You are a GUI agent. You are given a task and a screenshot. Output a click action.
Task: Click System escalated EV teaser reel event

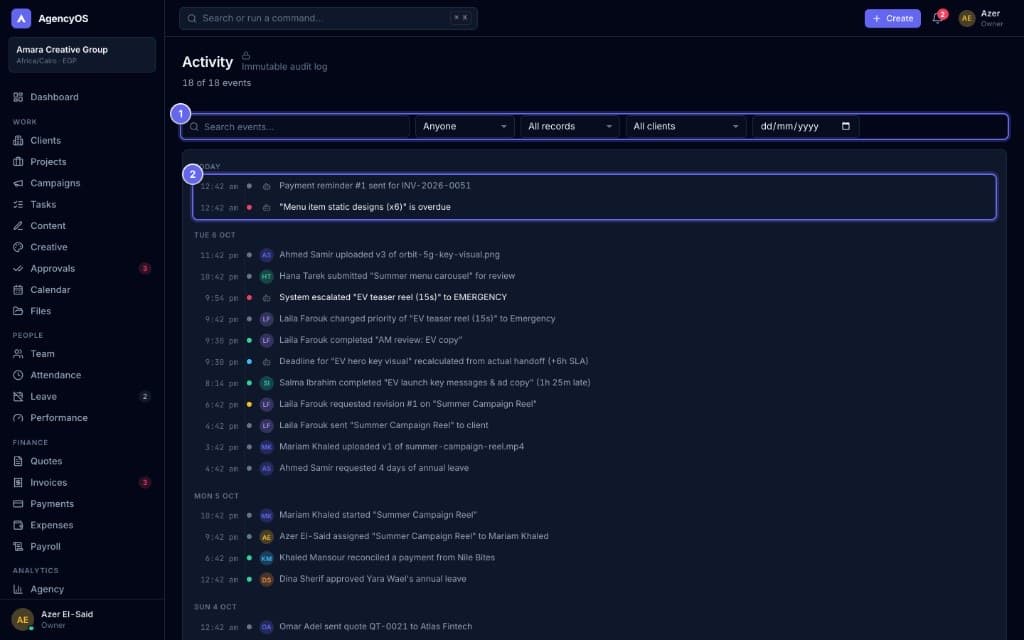(x=594, y=297)
